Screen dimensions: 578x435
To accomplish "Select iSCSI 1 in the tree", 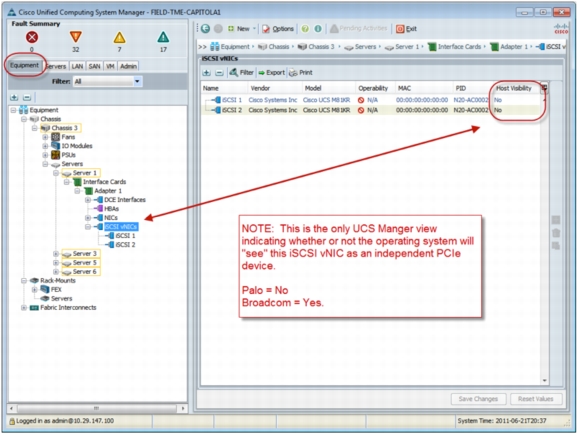I will point(125,236).
